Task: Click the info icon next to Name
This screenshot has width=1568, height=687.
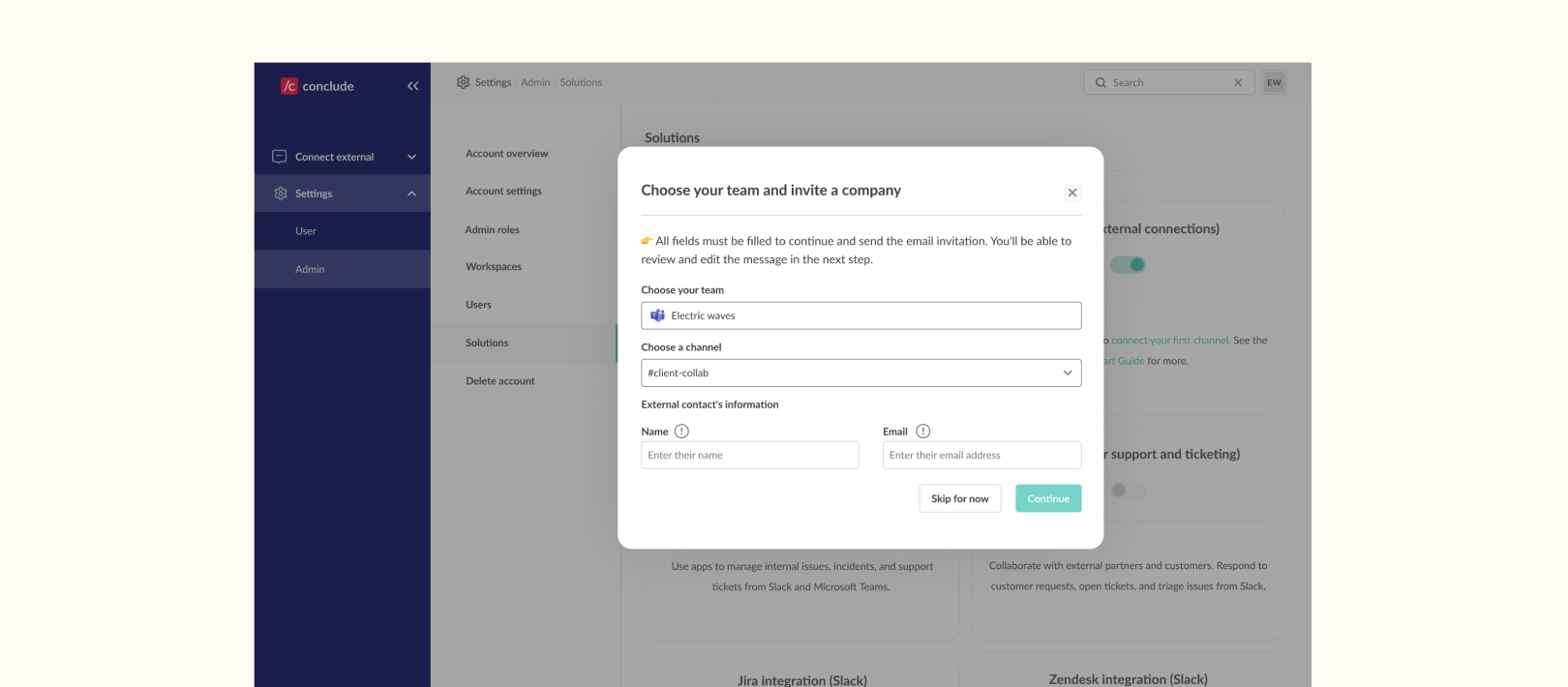Action: point(681,432)
